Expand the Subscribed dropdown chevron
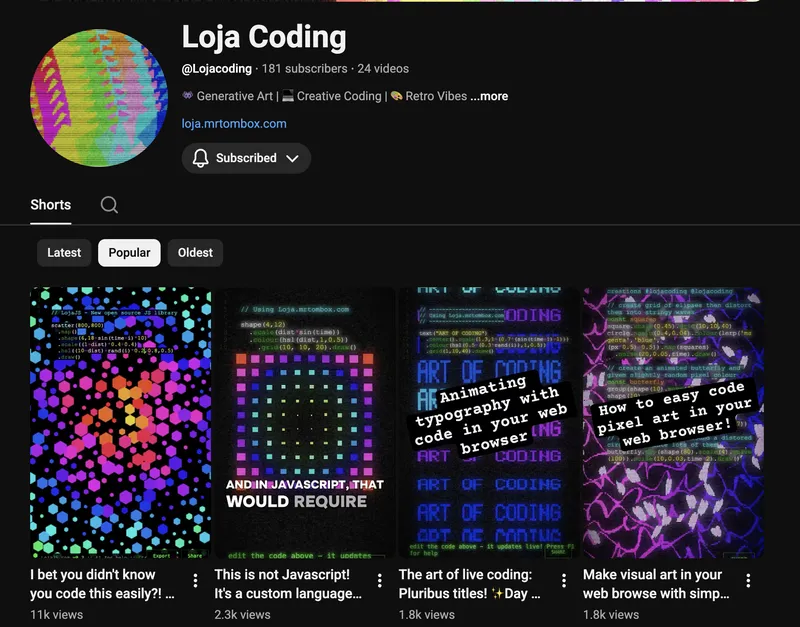Image resolution: width=800 pixels, height=627 pixels. click(292, 158)
